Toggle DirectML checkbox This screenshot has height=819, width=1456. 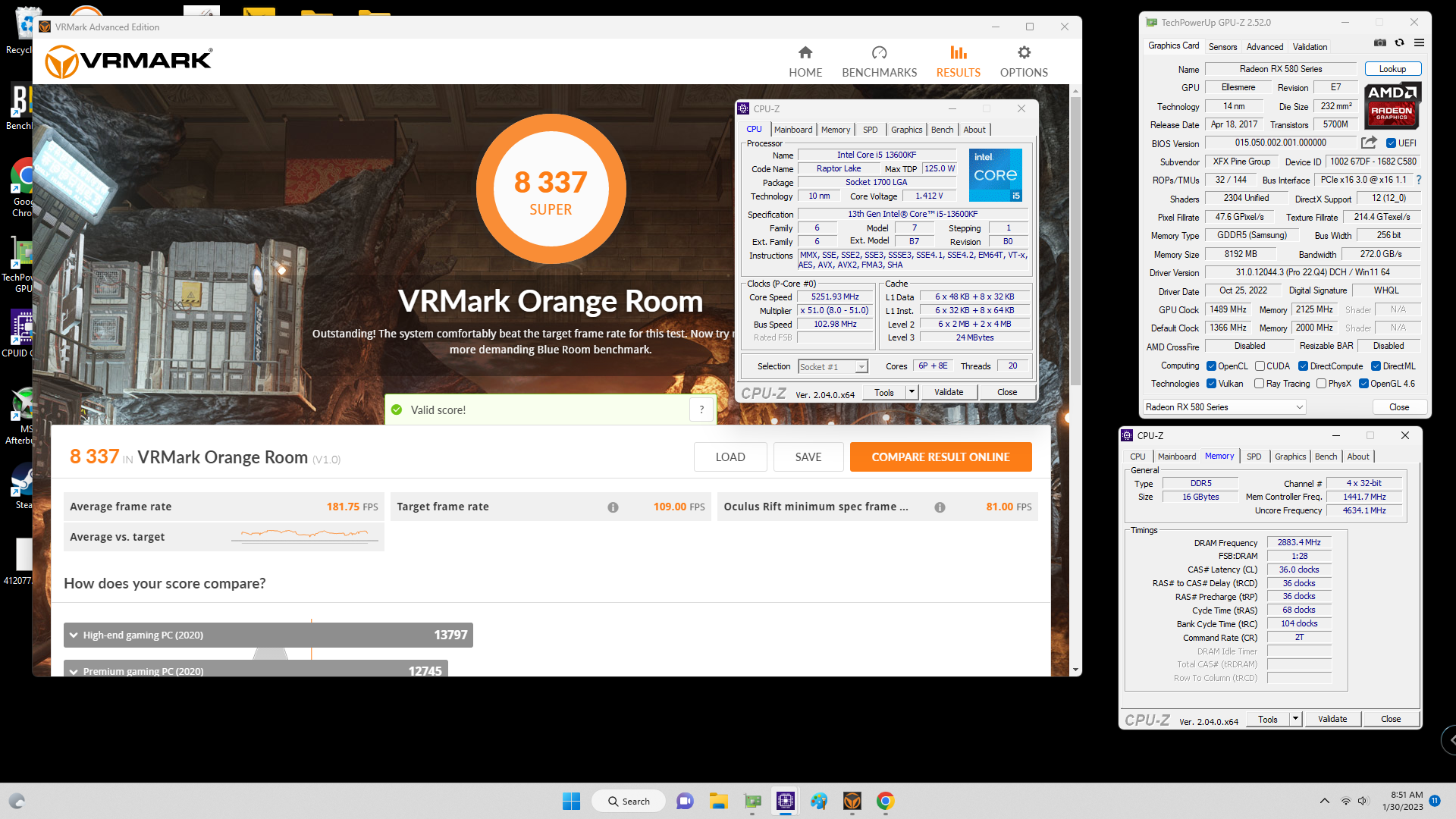(x=1376, y=366)
